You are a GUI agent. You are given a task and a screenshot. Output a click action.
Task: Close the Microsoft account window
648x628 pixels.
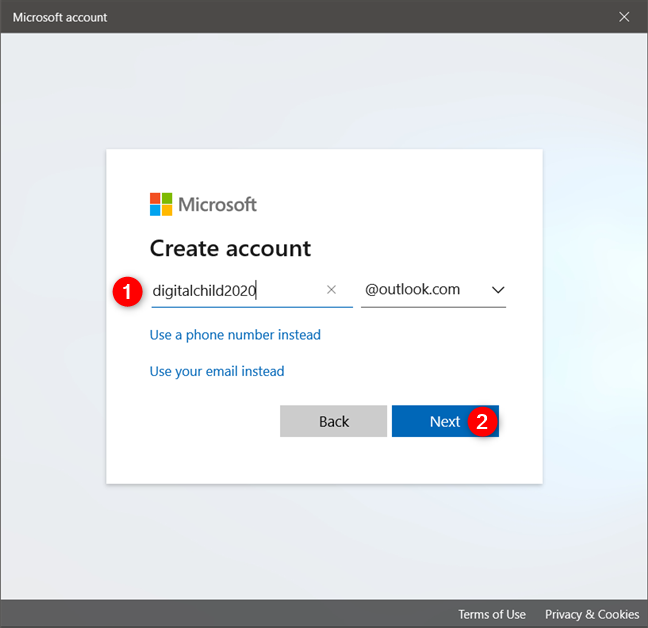624,17
